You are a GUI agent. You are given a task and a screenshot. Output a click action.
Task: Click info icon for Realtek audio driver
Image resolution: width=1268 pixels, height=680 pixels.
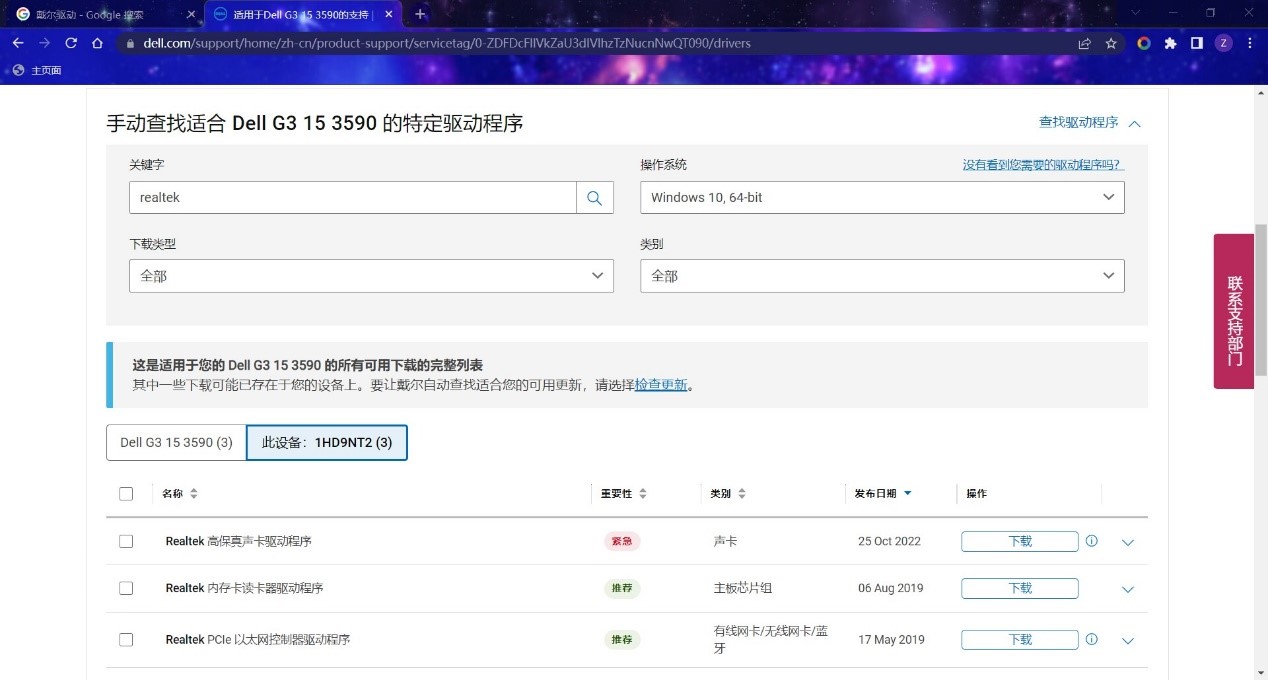pos(1091,541)
